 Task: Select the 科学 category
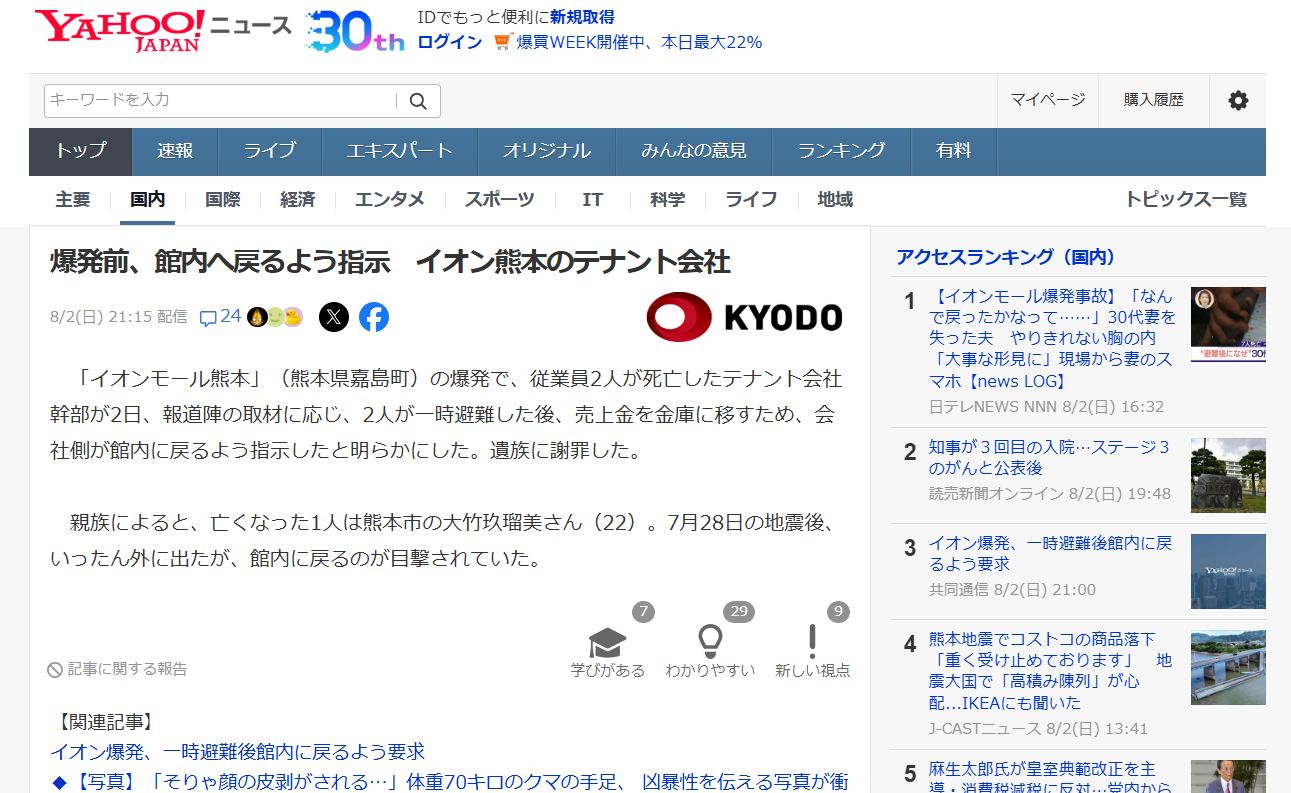pyautogui.click(x=668, y=200)
